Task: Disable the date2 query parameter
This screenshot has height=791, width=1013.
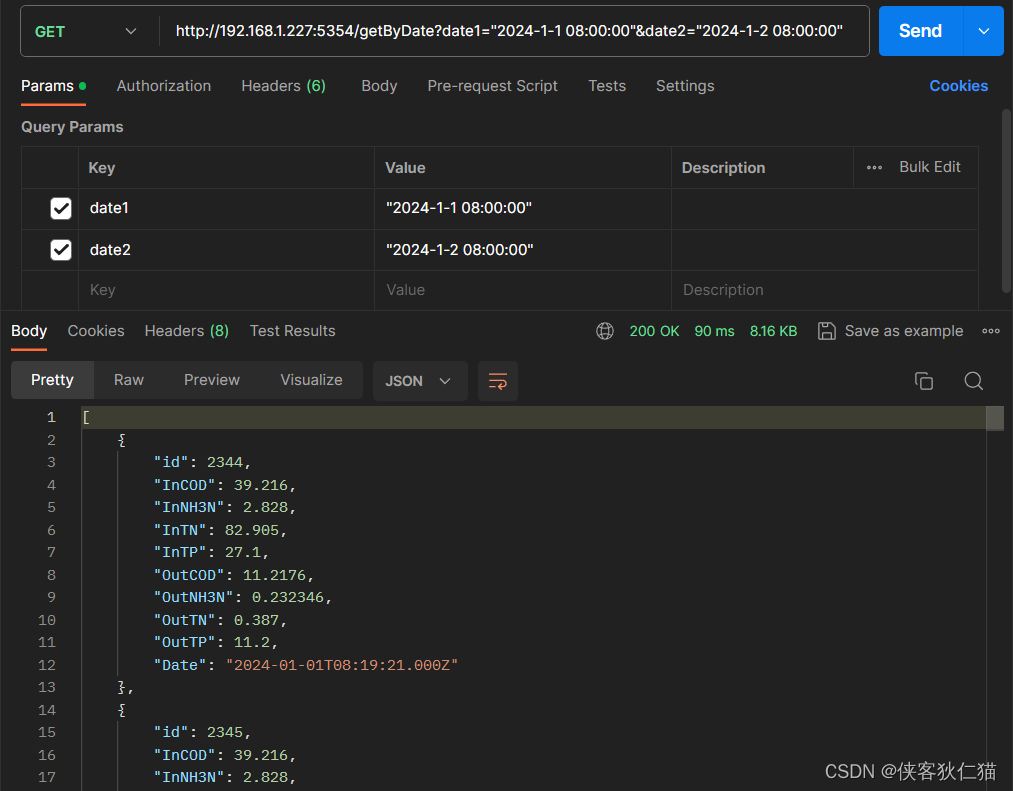Action: 61,249
